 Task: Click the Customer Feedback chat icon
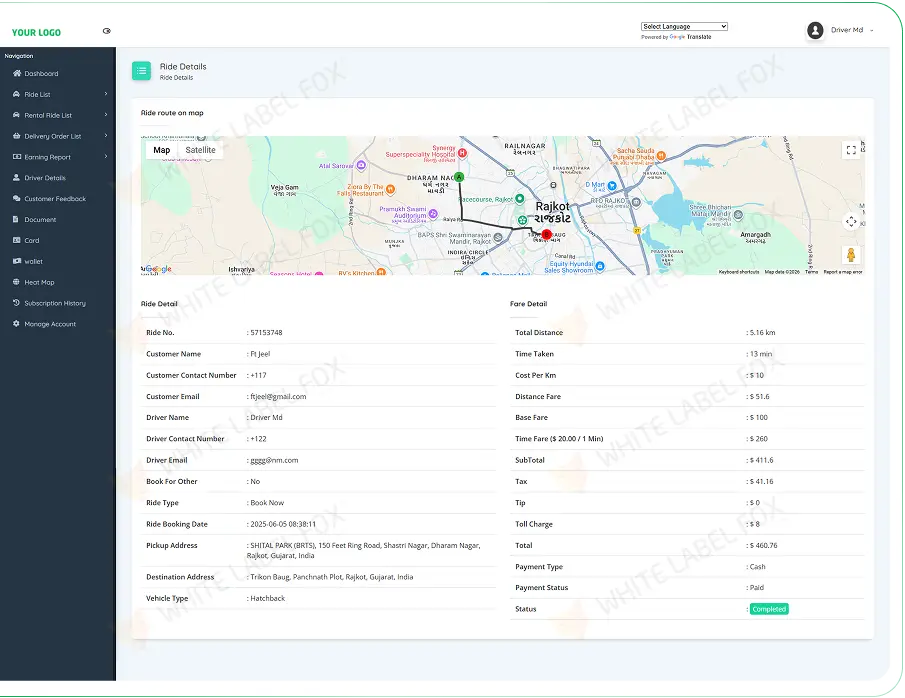coord(17,198)
